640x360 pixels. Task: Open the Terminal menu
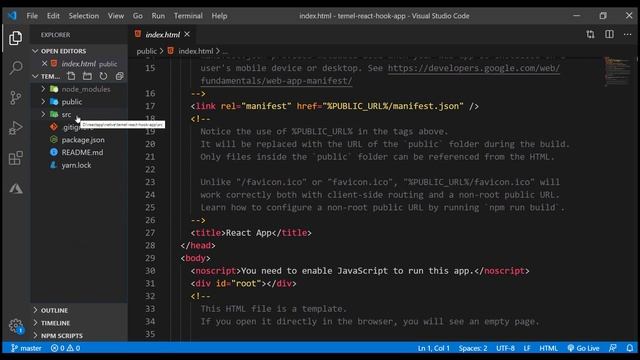pyautogui.click(x=188, y=16)
